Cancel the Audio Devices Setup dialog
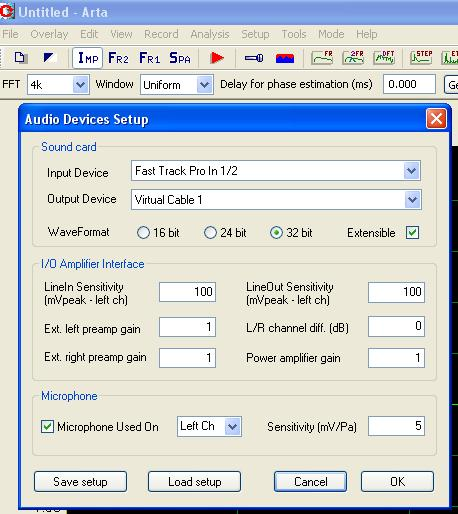This screenshot has height=514, width=458. [310, 481]
